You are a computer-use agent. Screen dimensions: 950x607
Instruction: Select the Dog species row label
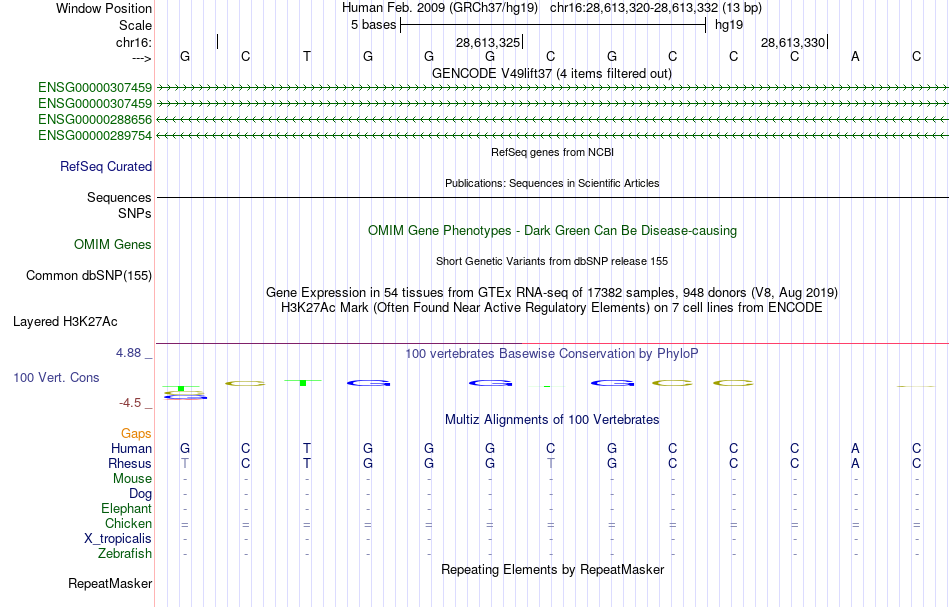(140, 494)
